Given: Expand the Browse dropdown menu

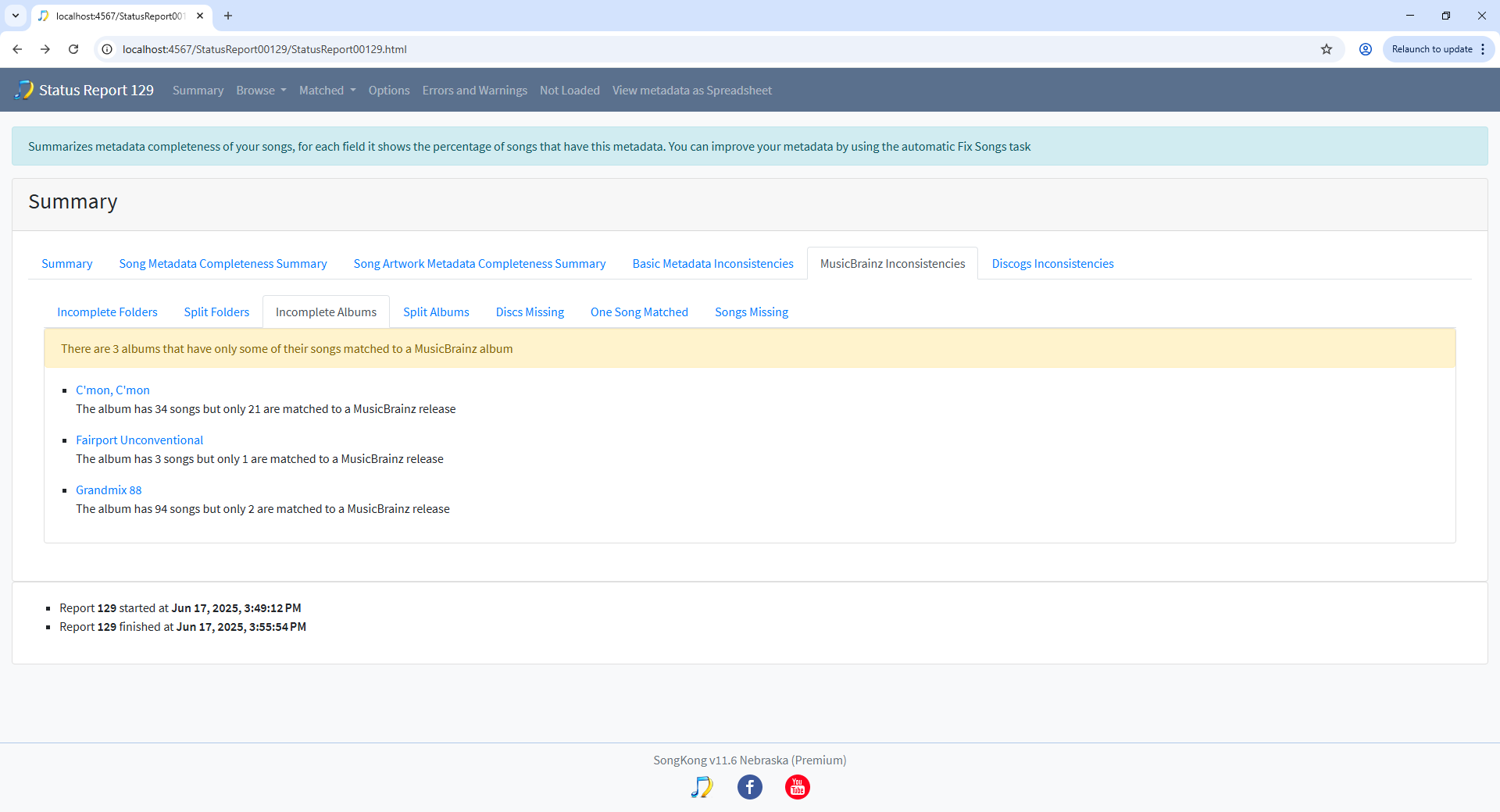Looking at the screenshot, I should click(261, 91).
